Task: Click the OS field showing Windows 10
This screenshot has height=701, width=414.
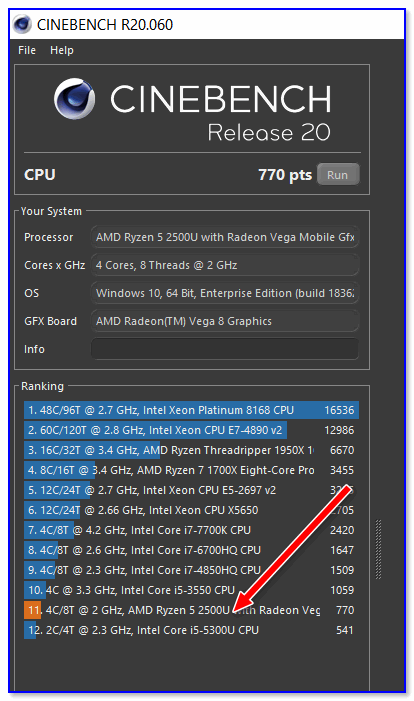Action: pos(225,293)
